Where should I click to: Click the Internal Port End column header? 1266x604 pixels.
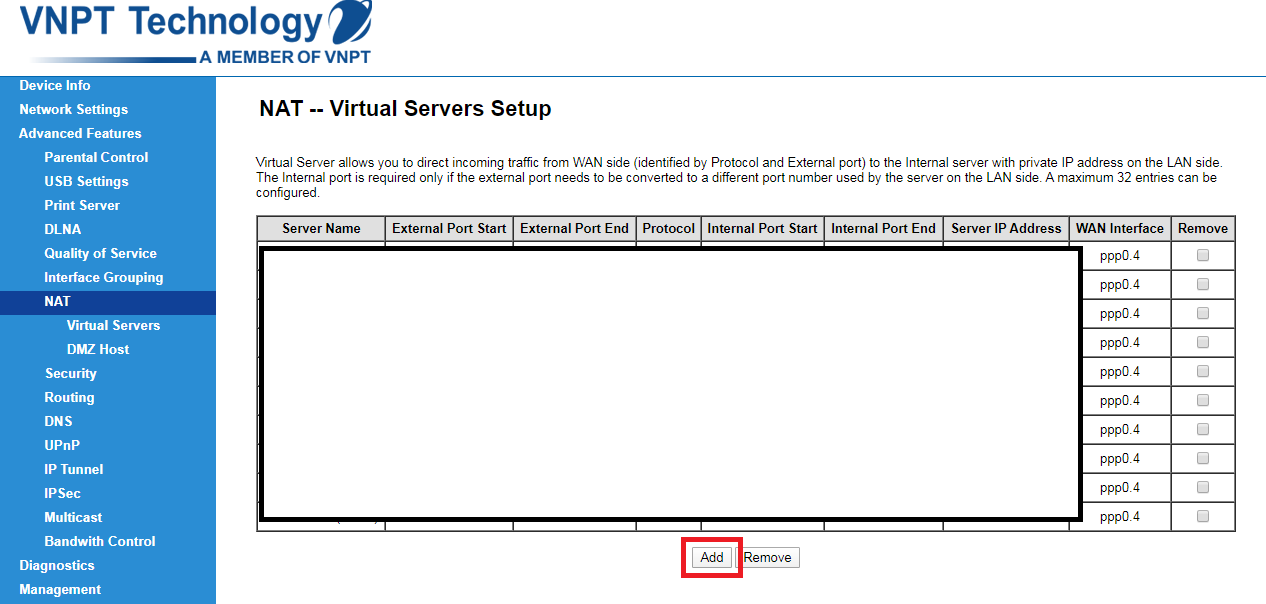click(884, 228)
